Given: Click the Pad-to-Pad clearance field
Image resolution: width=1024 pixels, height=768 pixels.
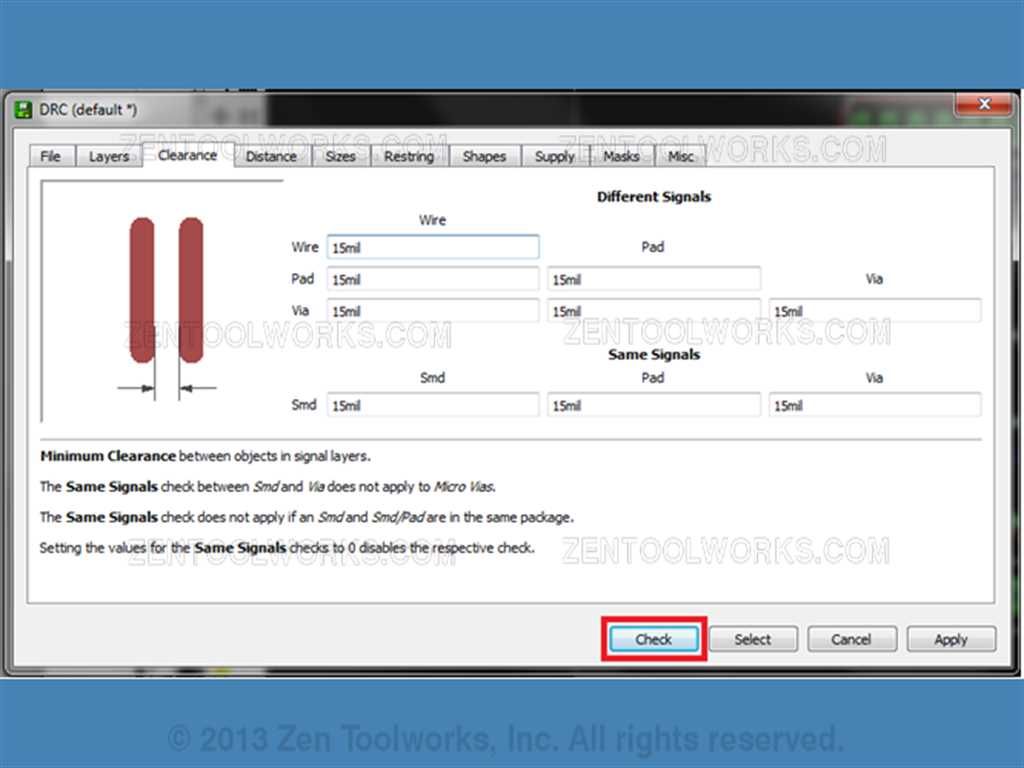Looking at the screenshot, I should click(x=654, y=280).
